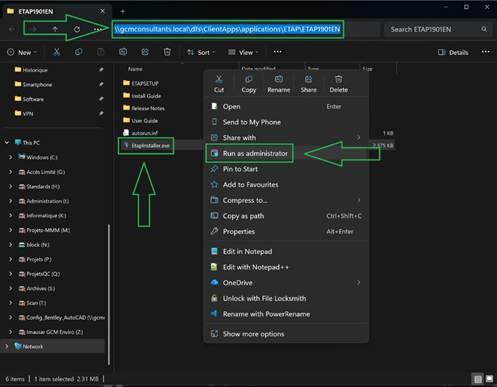Click Delete in the context menu
Viewport: 497px width, 387px height.
(x=339, y=84)
